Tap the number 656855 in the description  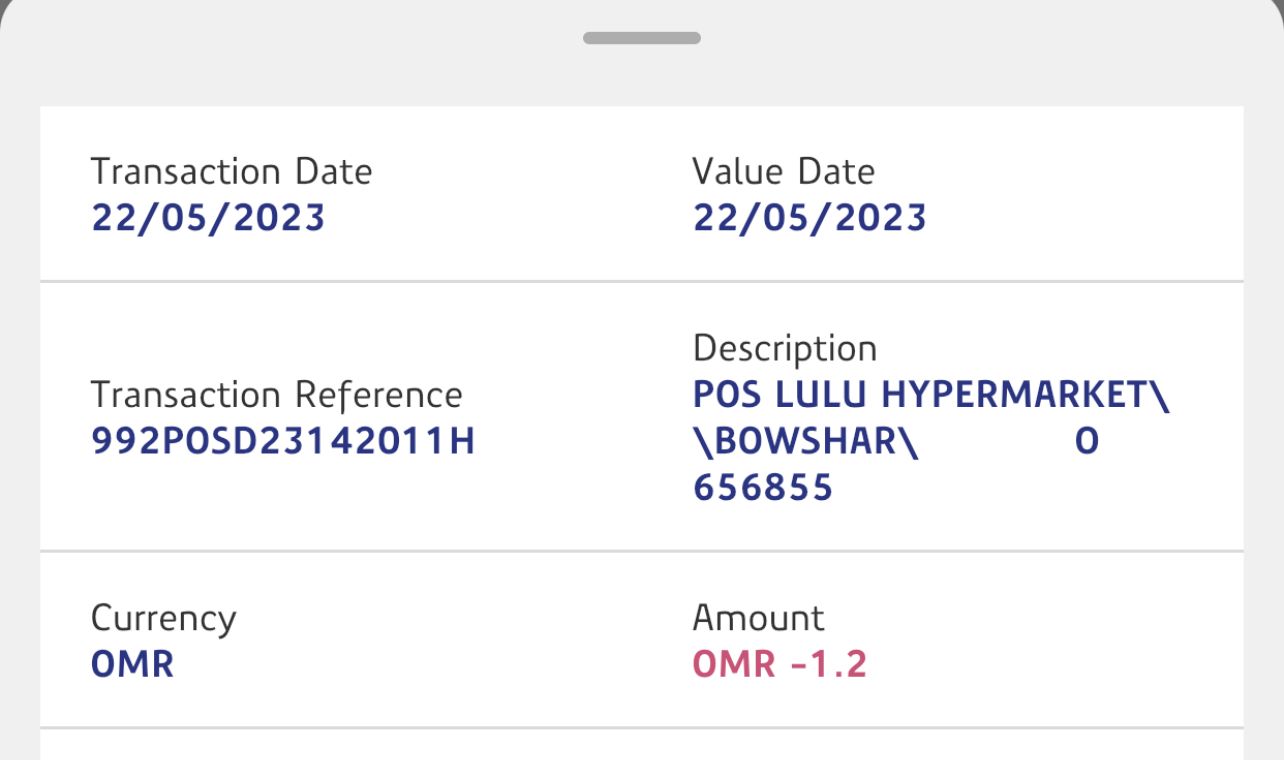point(762,487)
